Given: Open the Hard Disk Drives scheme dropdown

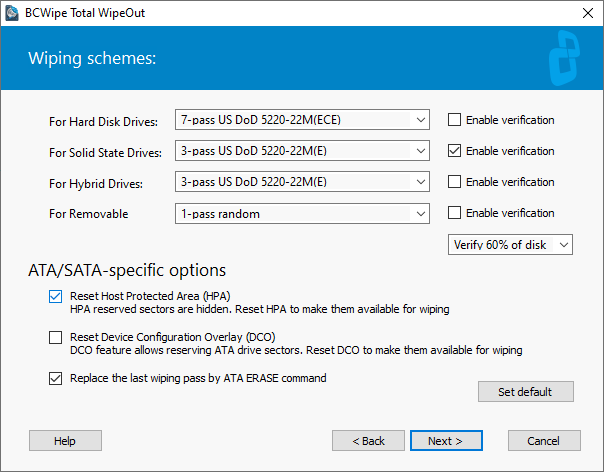Looking at the screenshot, I should (302, 120).
